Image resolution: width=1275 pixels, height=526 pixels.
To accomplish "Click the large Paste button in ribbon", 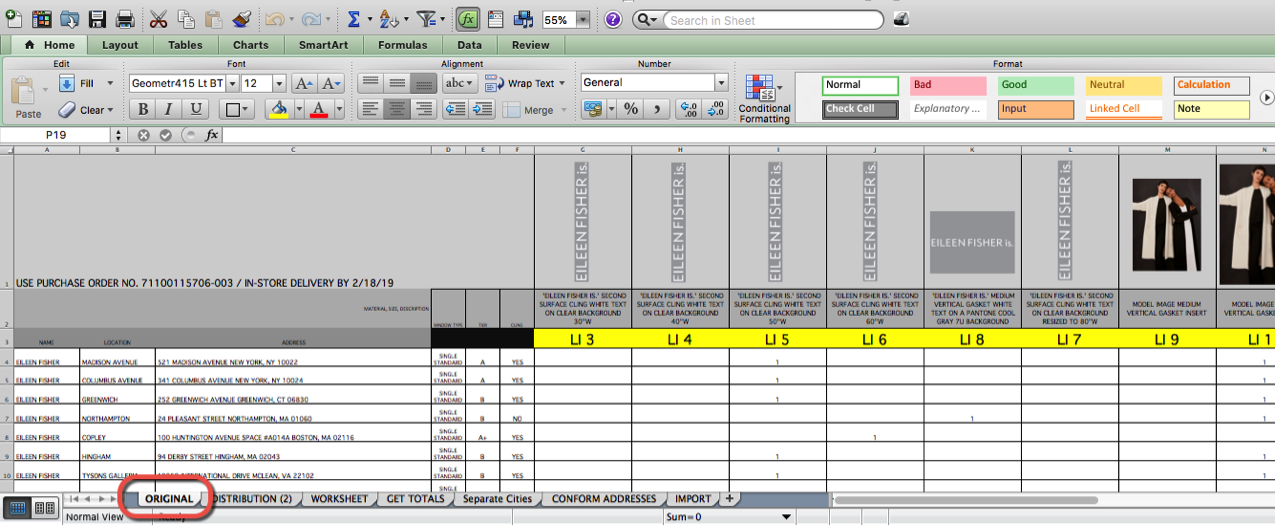I will (x=27, y=98).
